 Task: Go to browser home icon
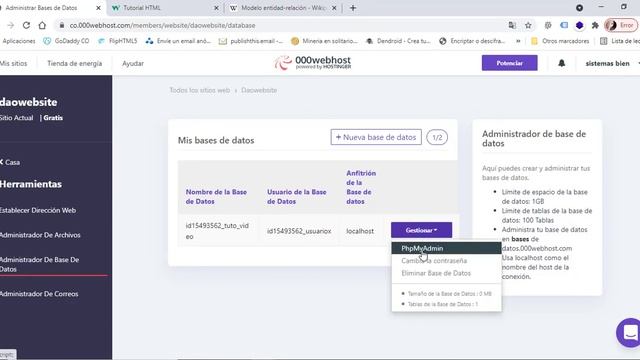(x=42, y=25)
